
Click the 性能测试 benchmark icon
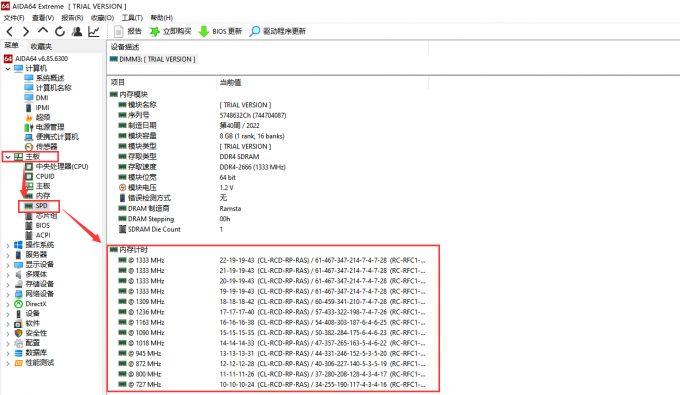click(18, 363)
